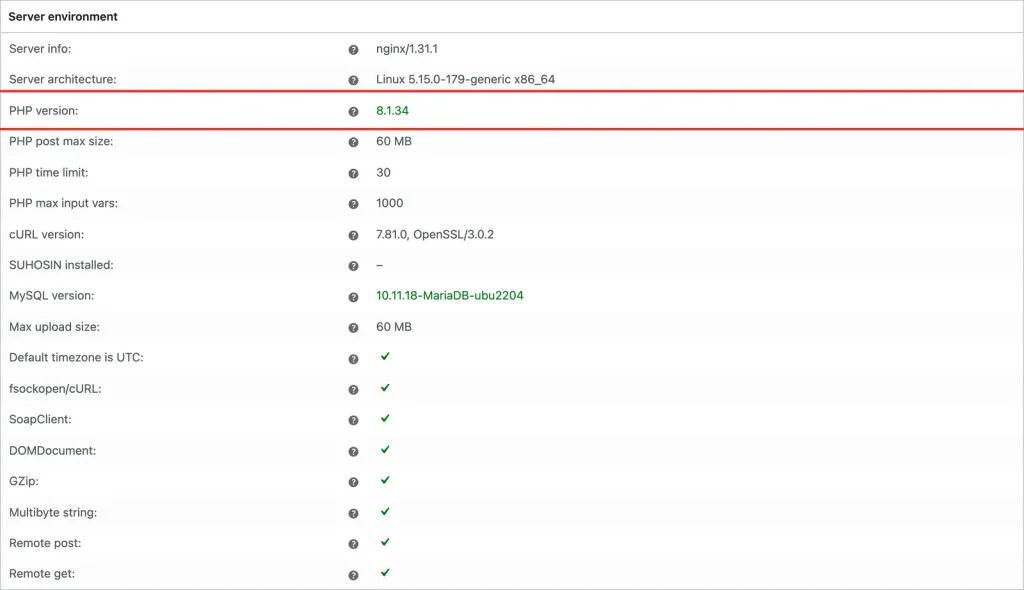Click the dash value for SUHOSIN installed
This screenshot has width=1024, height=590.
[379, 265]
